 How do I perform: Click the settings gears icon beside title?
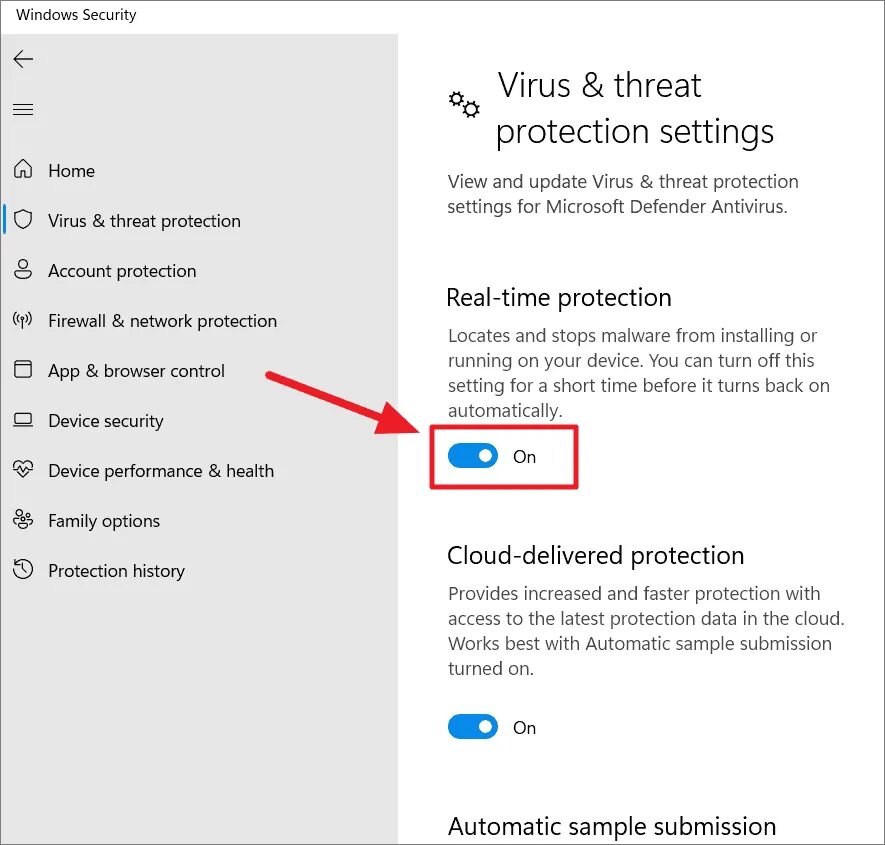464,104
